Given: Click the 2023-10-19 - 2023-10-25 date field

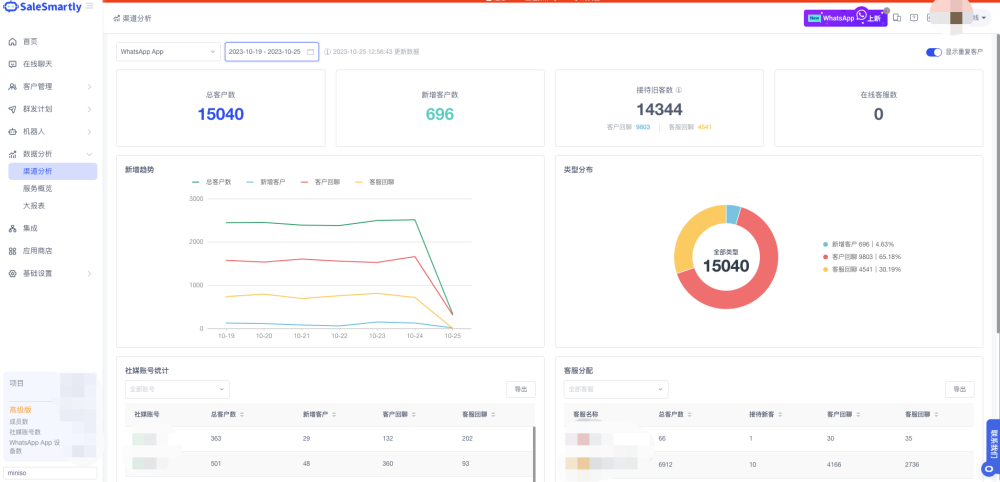Looking at the screenshot, I should (272, 52).
